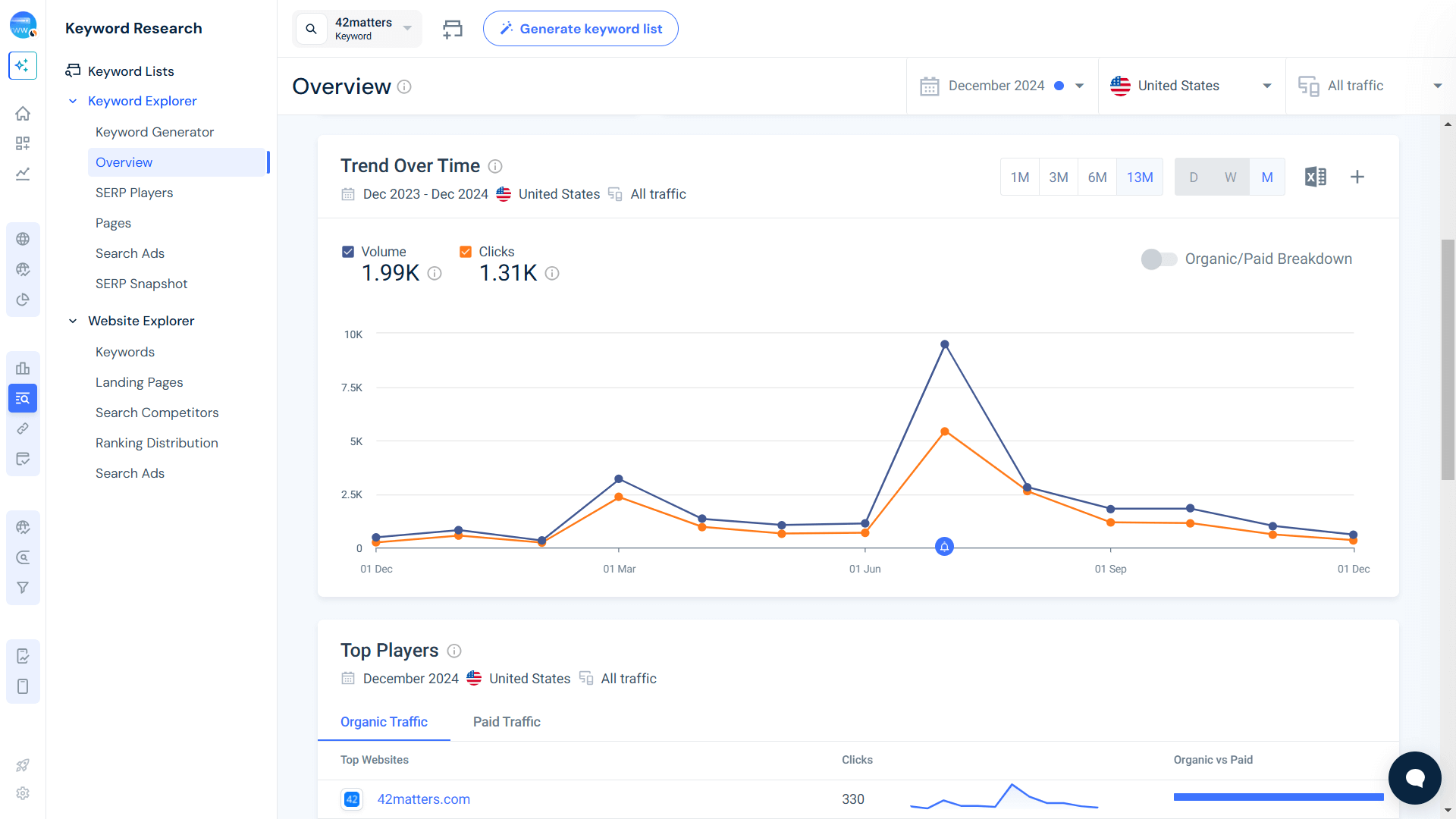Open the Dashboards icon in the sidebar
This screenshot has width=1456, height=819.
(23, 143)
